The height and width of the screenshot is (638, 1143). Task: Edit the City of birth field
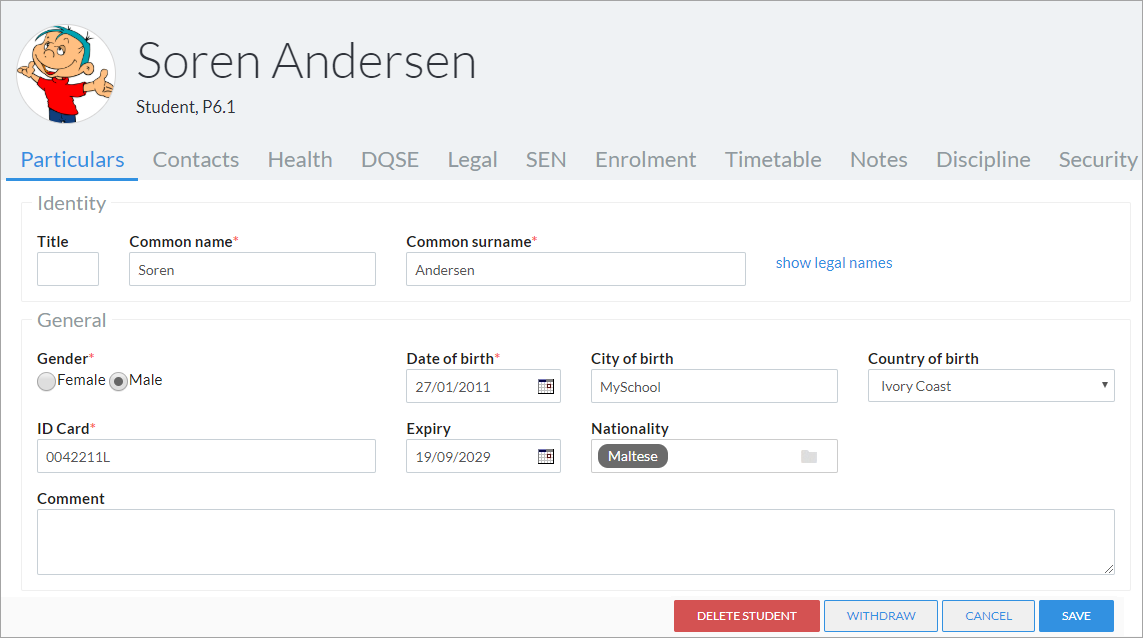coord(714,386)
